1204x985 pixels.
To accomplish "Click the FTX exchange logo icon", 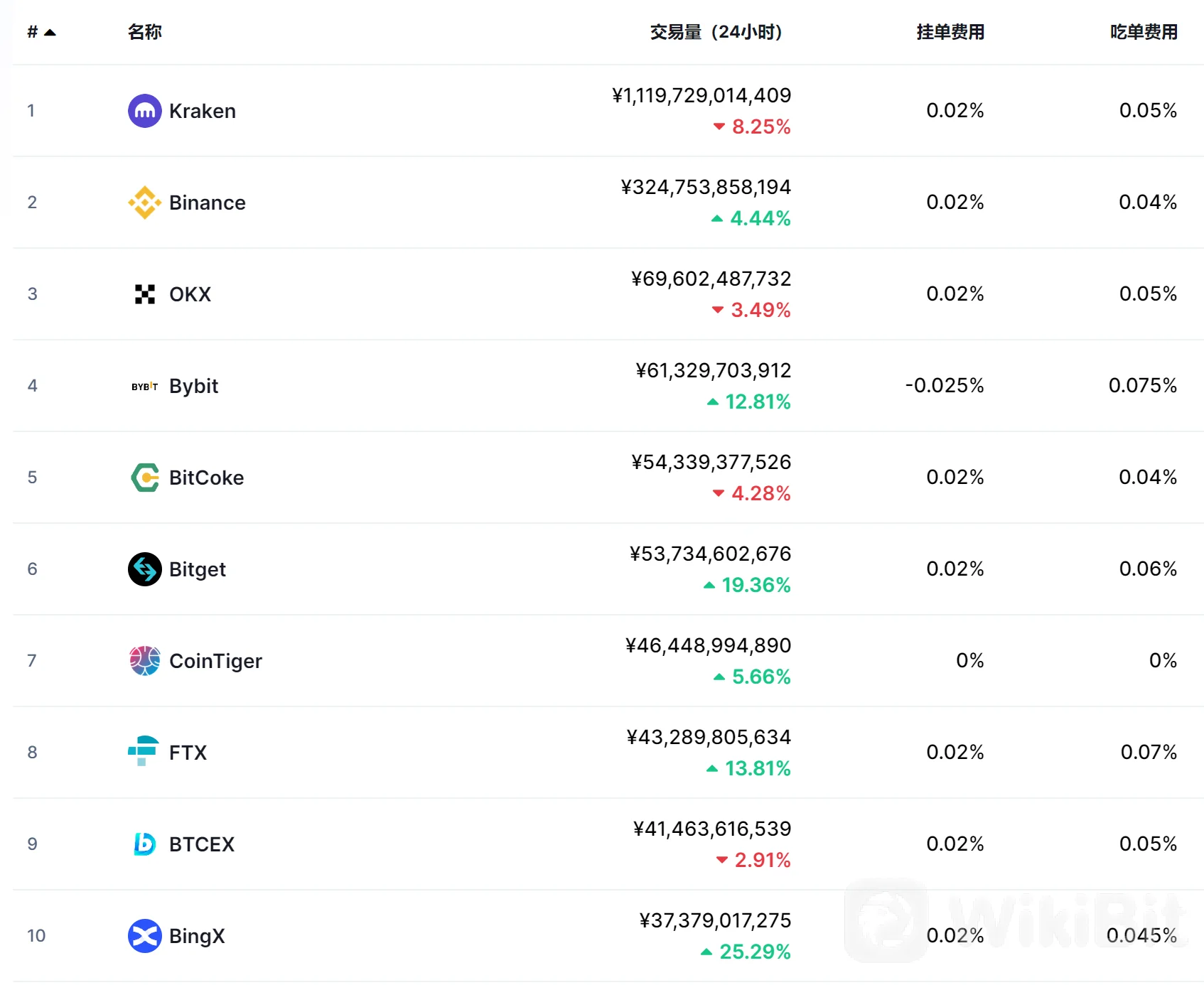I will coord(144,751).
